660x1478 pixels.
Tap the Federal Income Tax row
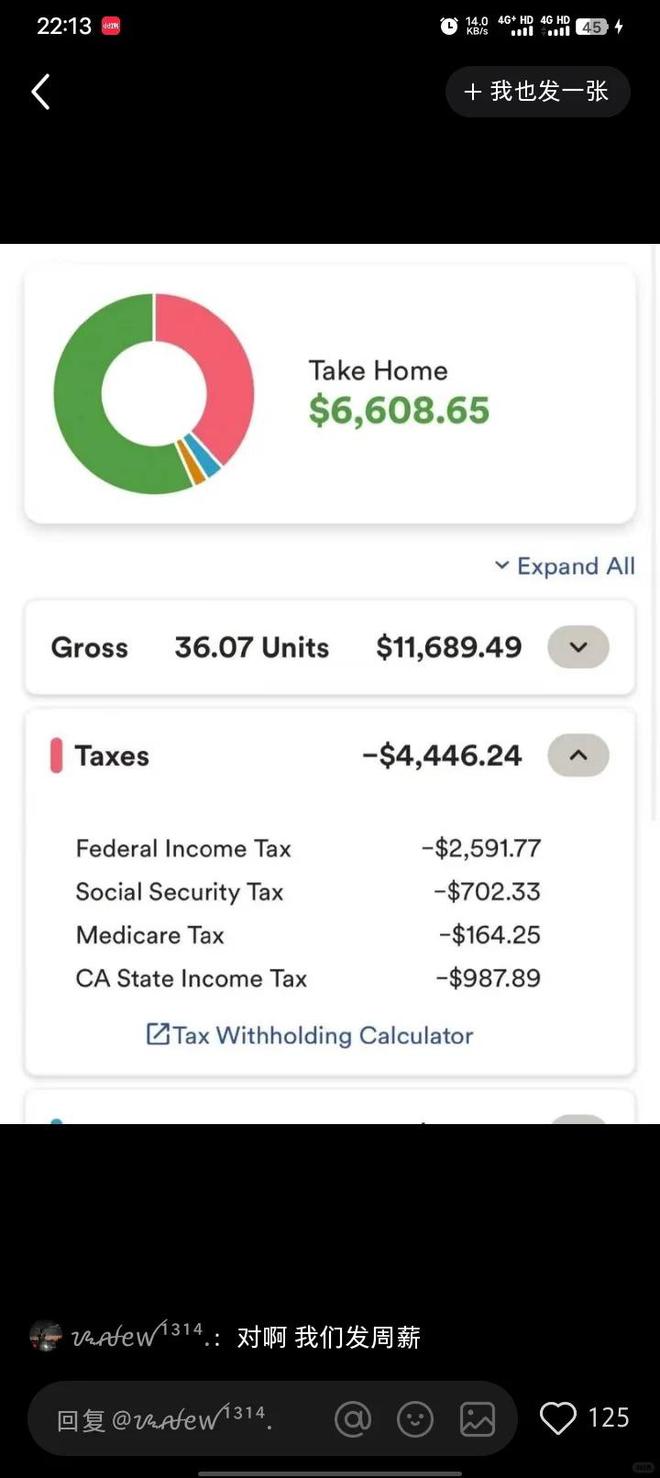pyautogui.click(x=308, y=849)
